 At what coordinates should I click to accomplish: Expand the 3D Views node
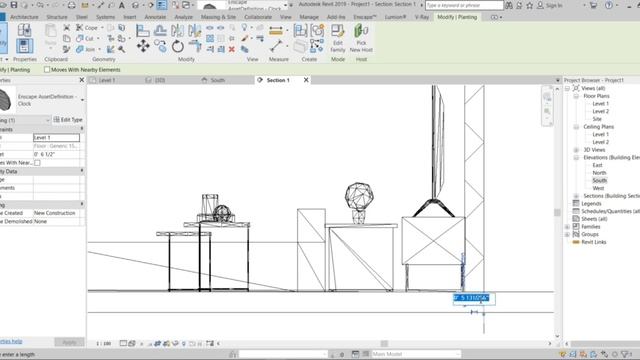pos(576,150)
